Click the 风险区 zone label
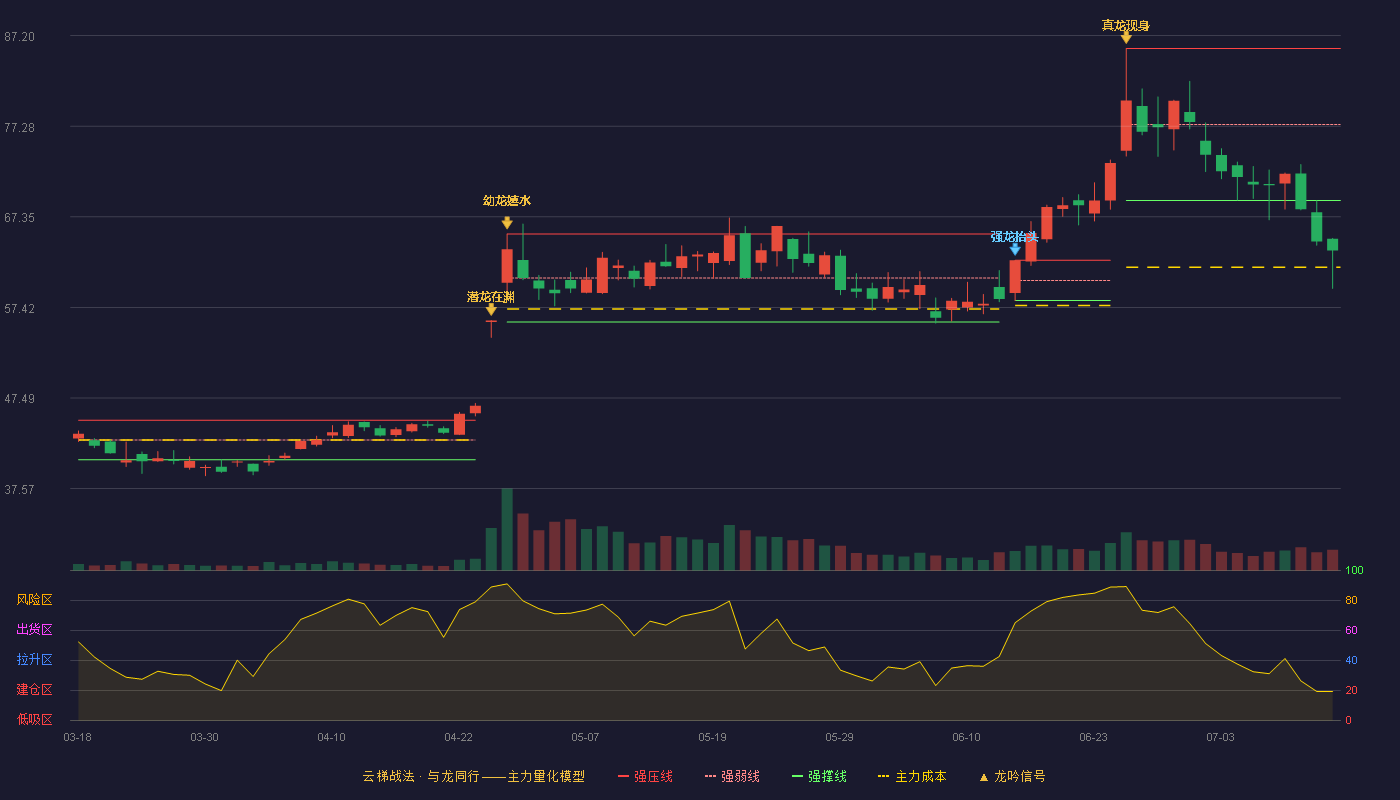The height and width of the screenshot is (800, 1400). [x=35, y=600]
